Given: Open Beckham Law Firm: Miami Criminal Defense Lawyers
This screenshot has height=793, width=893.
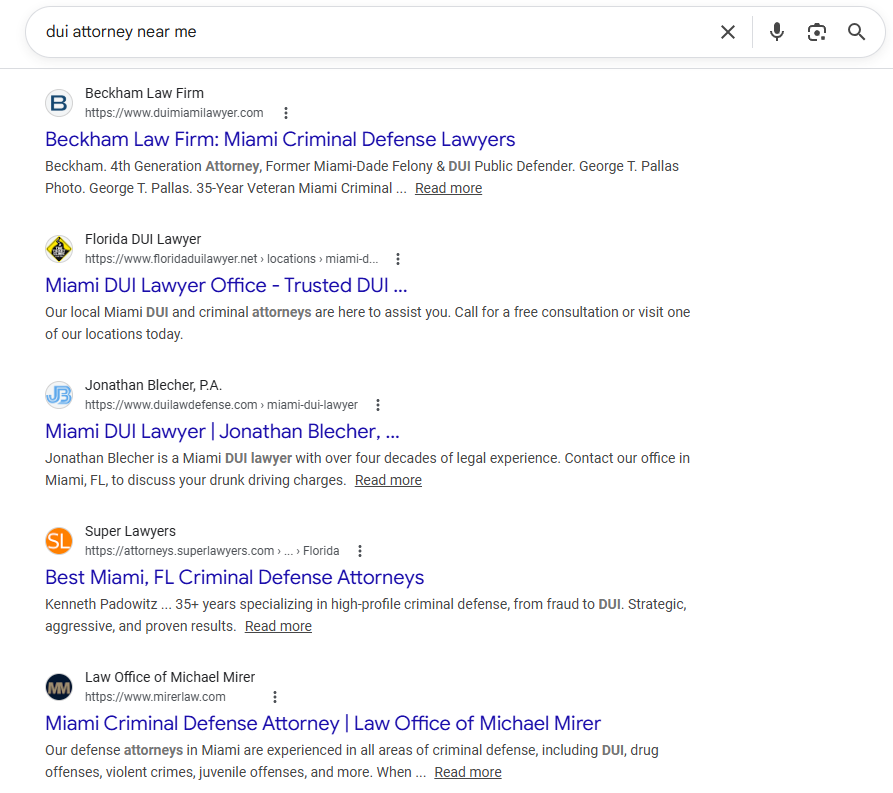Looking at the screenshot, I should tap(280, 139).
